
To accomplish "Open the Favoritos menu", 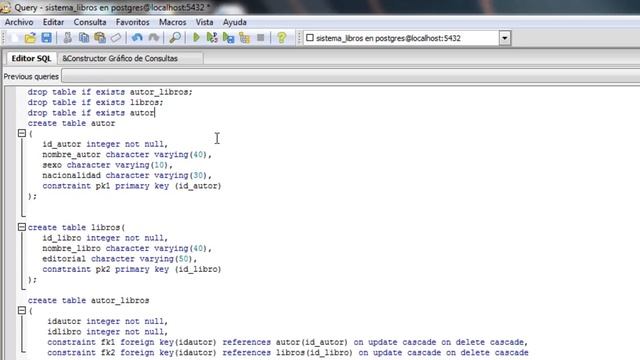I will 132,22.
